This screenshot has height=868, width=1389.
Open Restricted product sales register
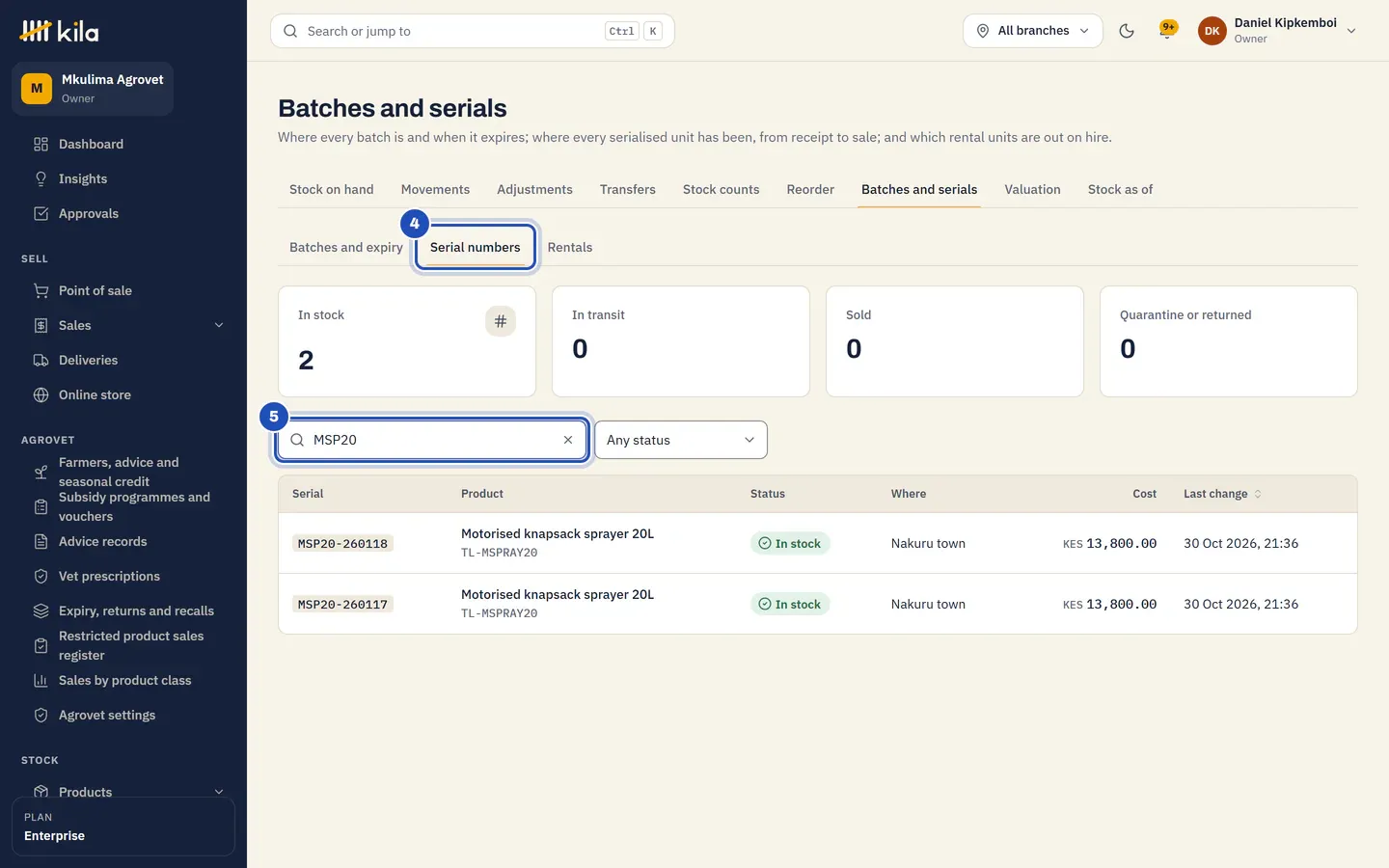tap(123, 645)
